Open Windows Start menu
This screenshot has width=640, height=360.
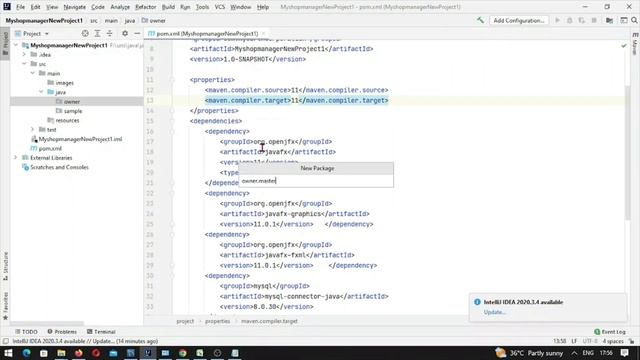8,353
